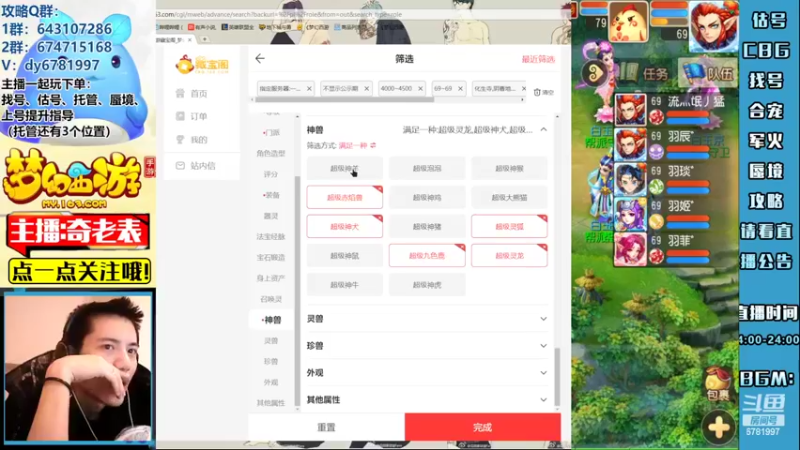Viewport: 800px width, 450px height.
Task: Deselect 超级赤焰兽 option
Action: tap(344, 197)
